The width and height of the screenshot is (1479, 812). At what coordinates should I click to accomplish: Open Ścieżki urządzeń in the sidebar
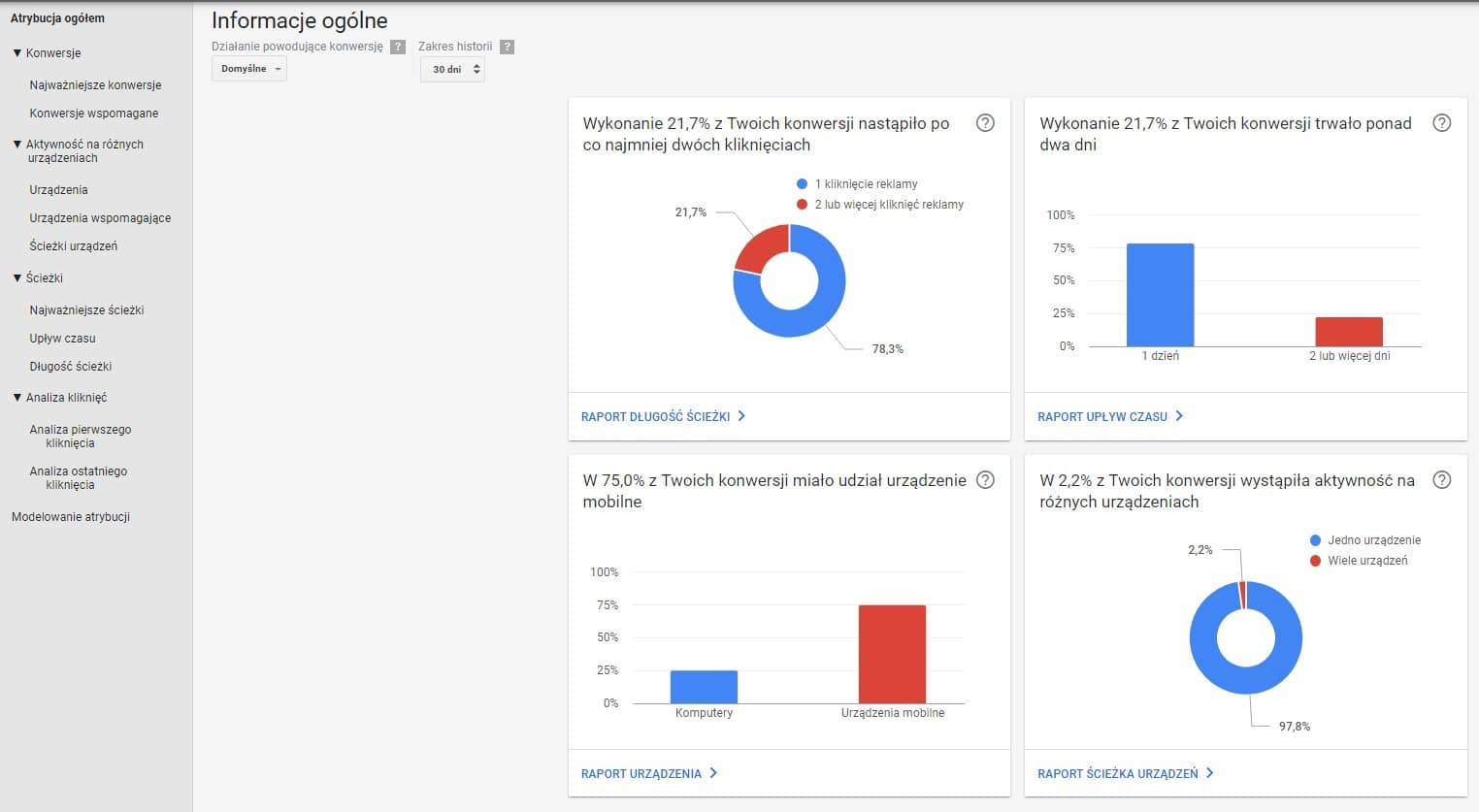73,246
